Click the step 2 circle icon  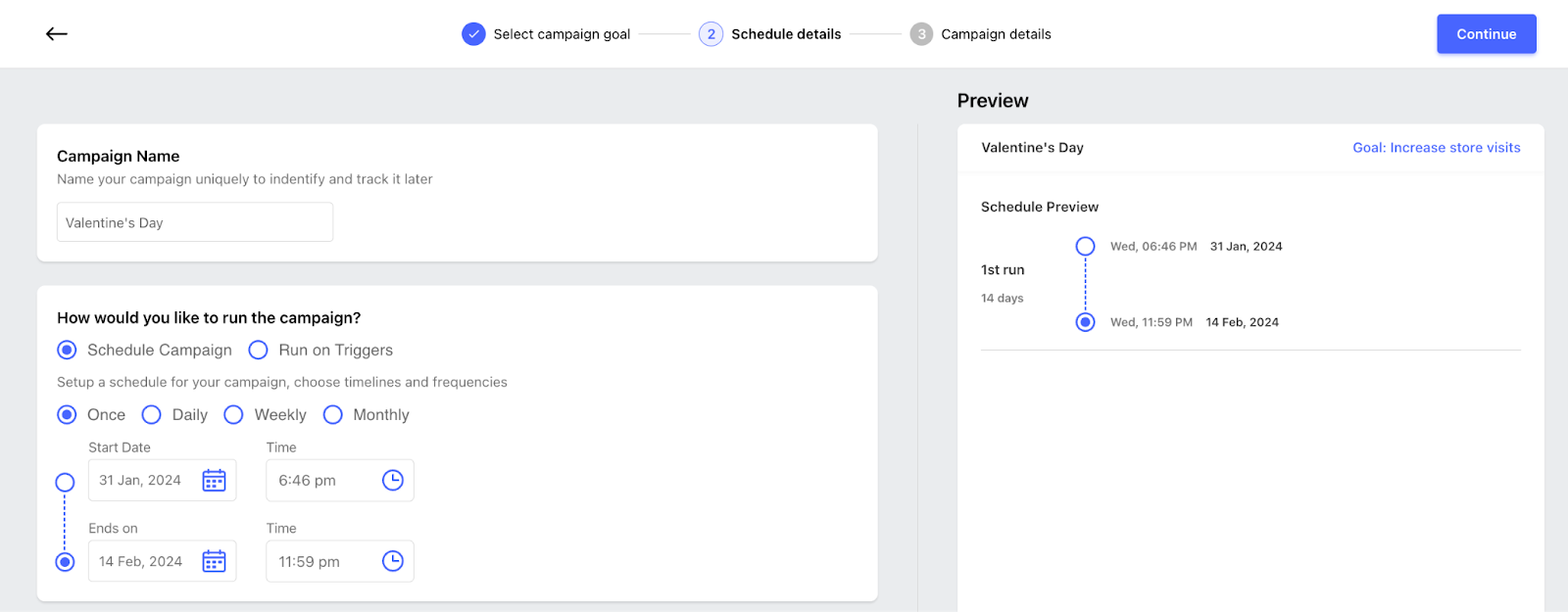coord(710,34)
